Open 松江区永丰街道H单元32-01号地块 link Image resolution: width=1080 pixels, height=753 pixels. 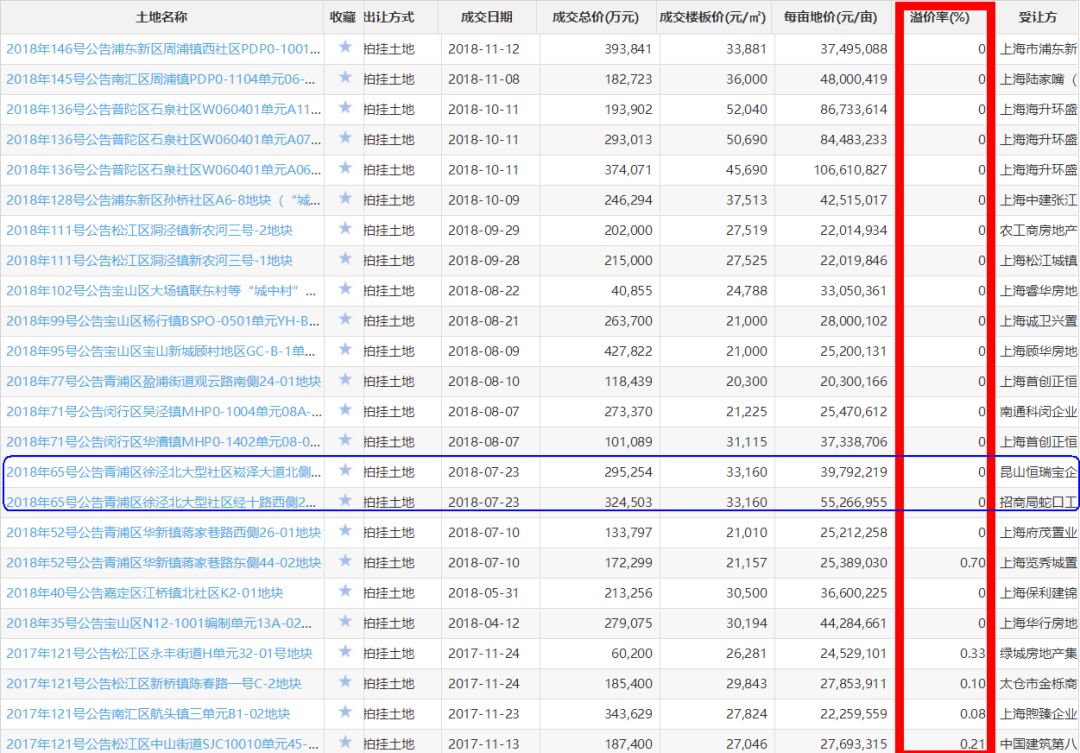[159, 653]
